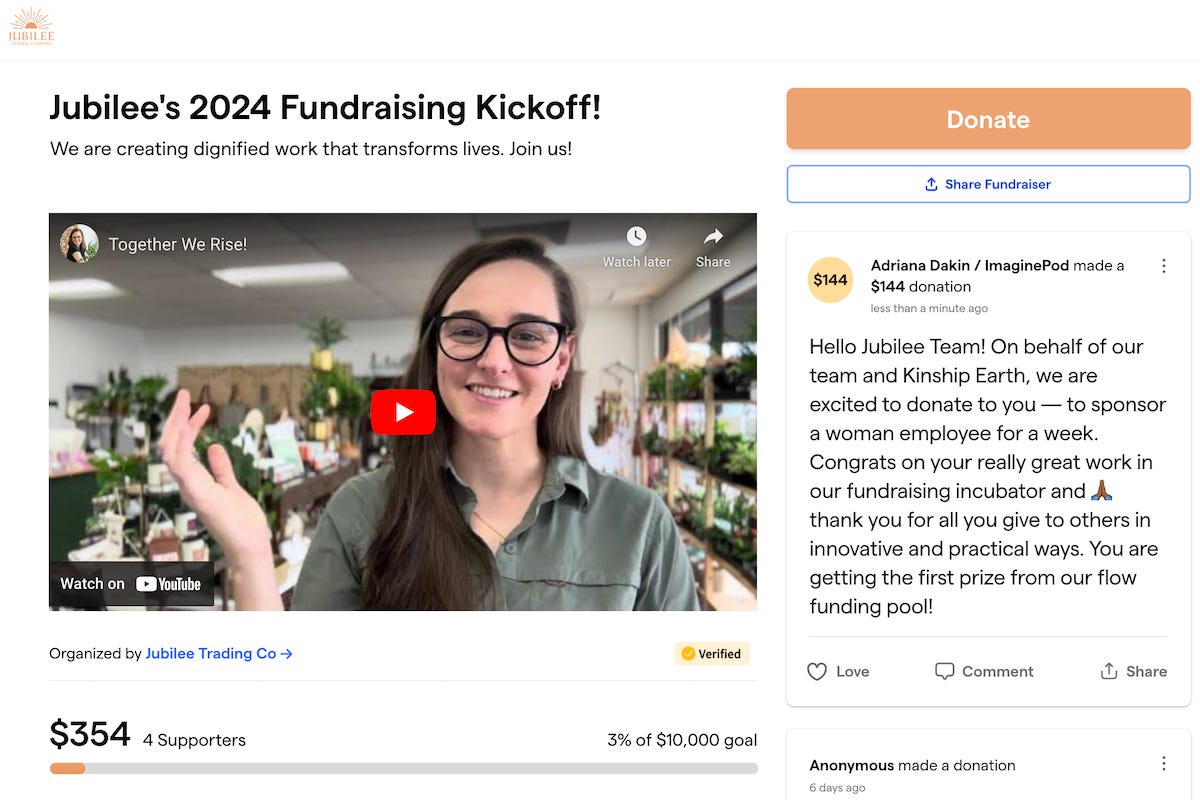Open options menu on Anonymous donation
Image resolution: width=1200 pixels, height=800 pixels.
tap(1164, 764)
